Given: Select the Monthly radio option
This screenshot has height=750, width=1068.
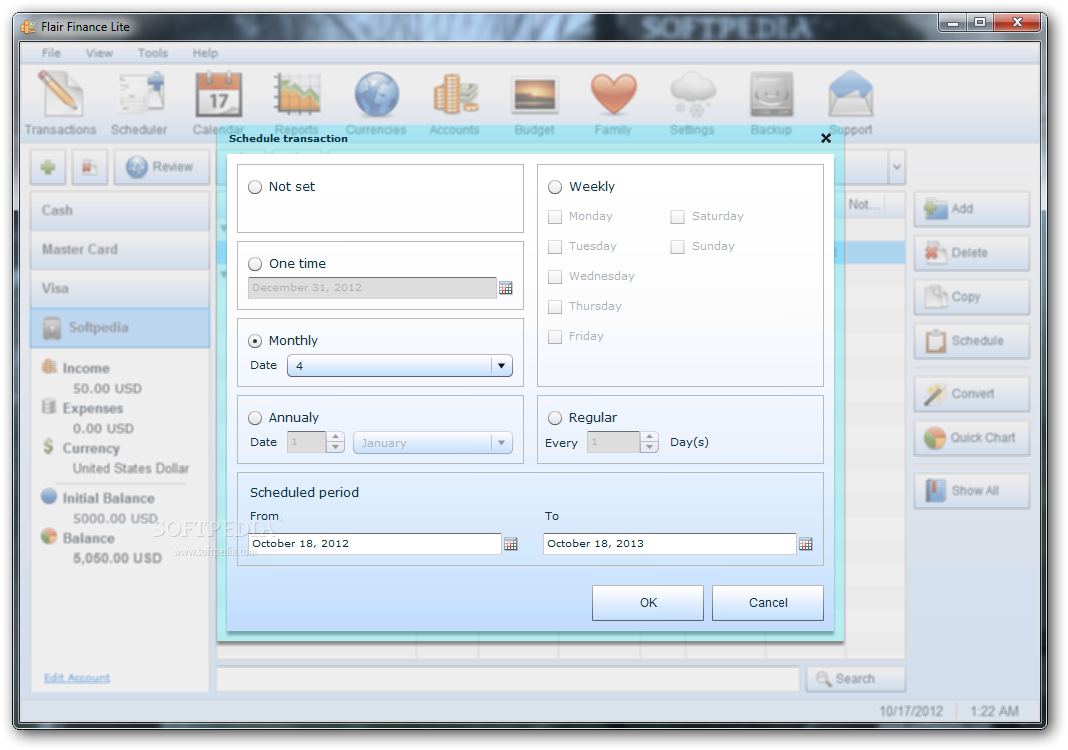Looking at the screenshot, I should [x=255, y=341].
